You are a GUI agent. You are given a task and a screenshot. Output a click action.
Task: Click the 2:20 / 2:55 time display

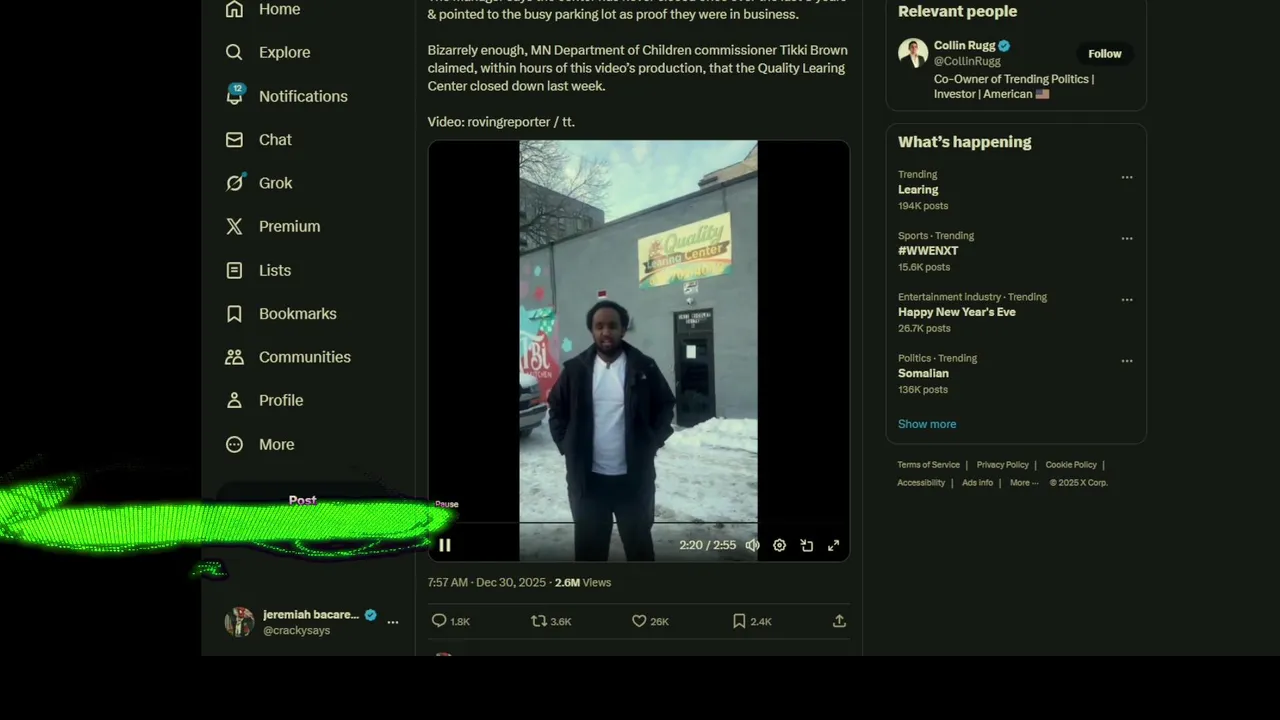click(707, 545)
